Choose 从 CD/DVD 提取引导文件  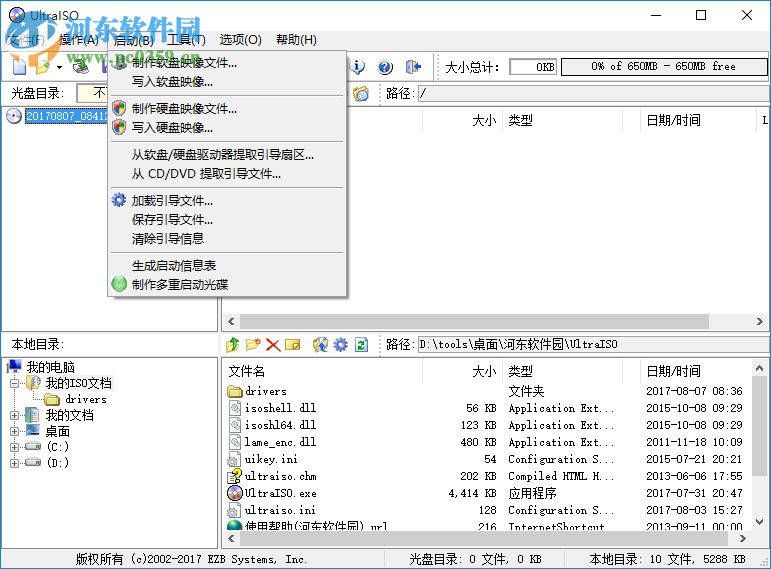pos(227,174)
